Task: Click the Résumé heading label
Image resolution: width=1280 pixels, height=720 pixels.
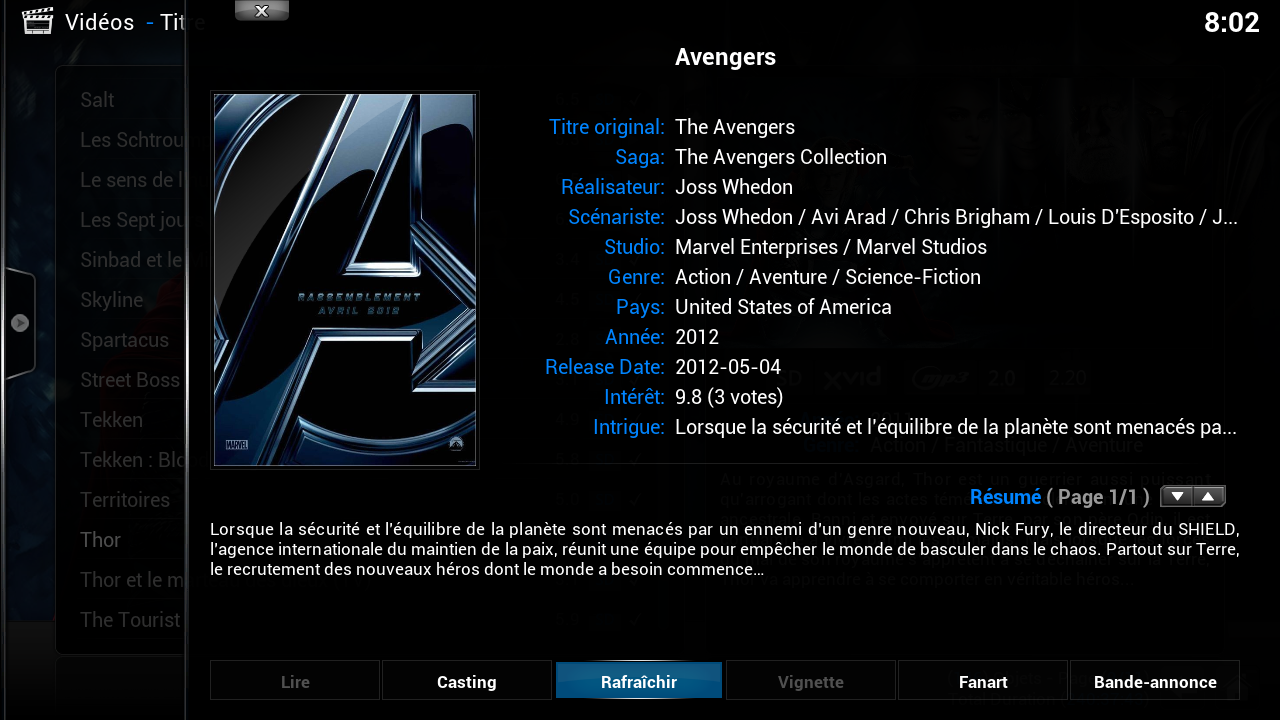Action: pos(1005,497)
